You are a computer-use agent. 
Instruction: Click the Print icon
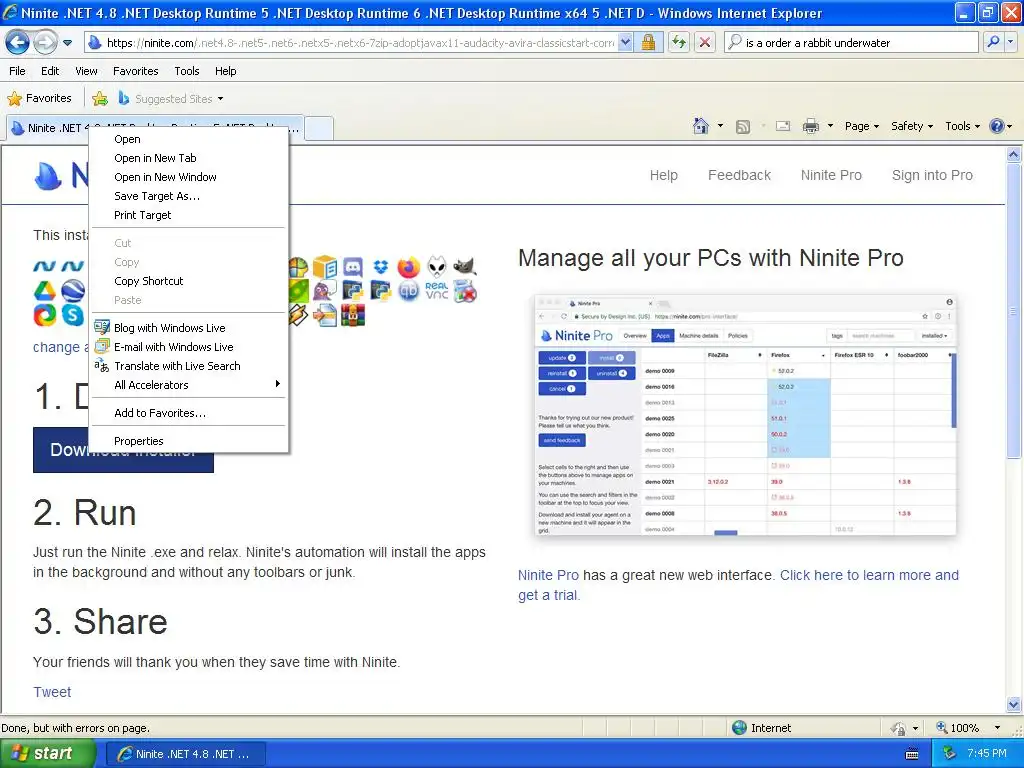point(810,126)
